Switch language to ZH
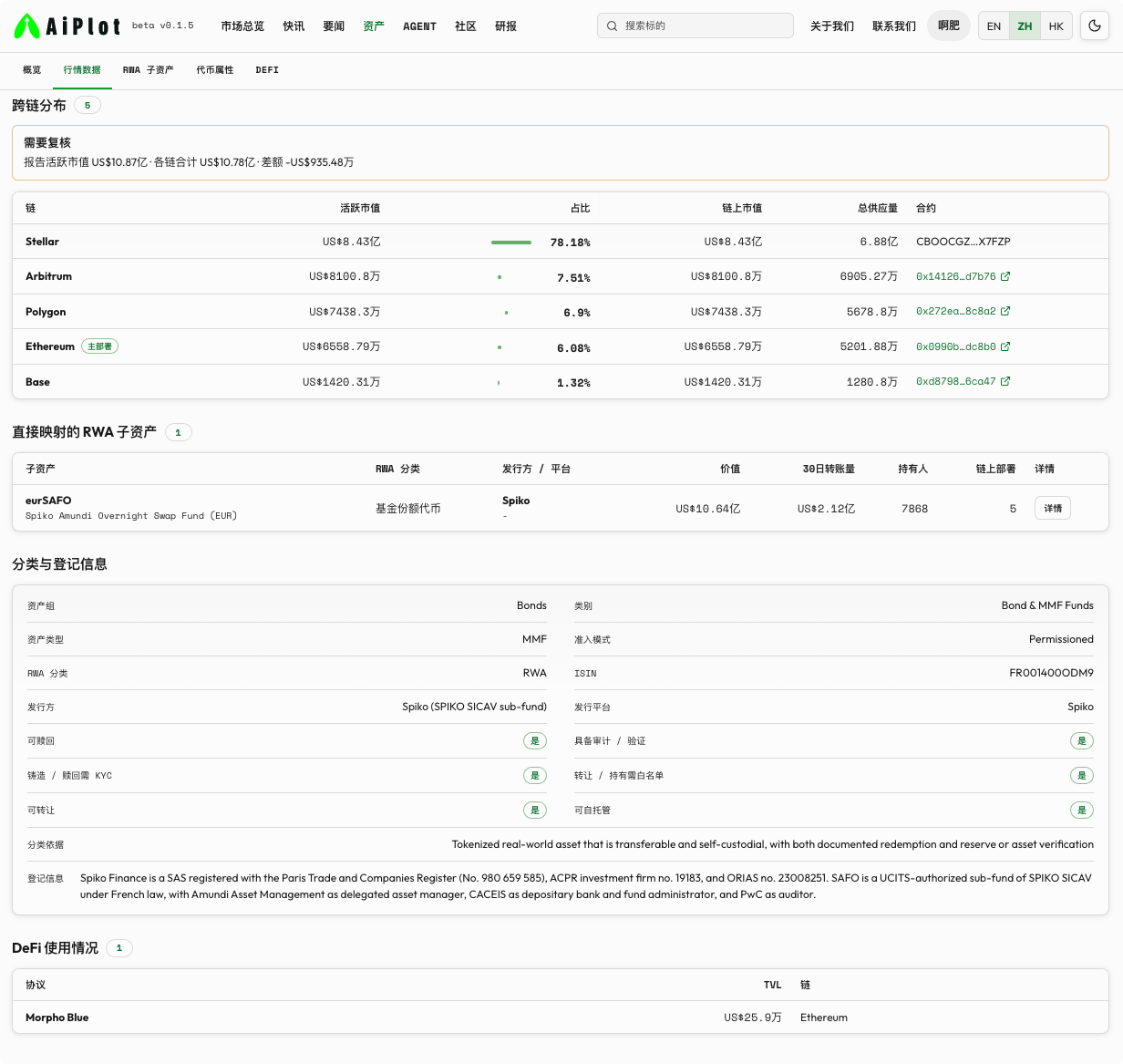 click(1025, 26)
